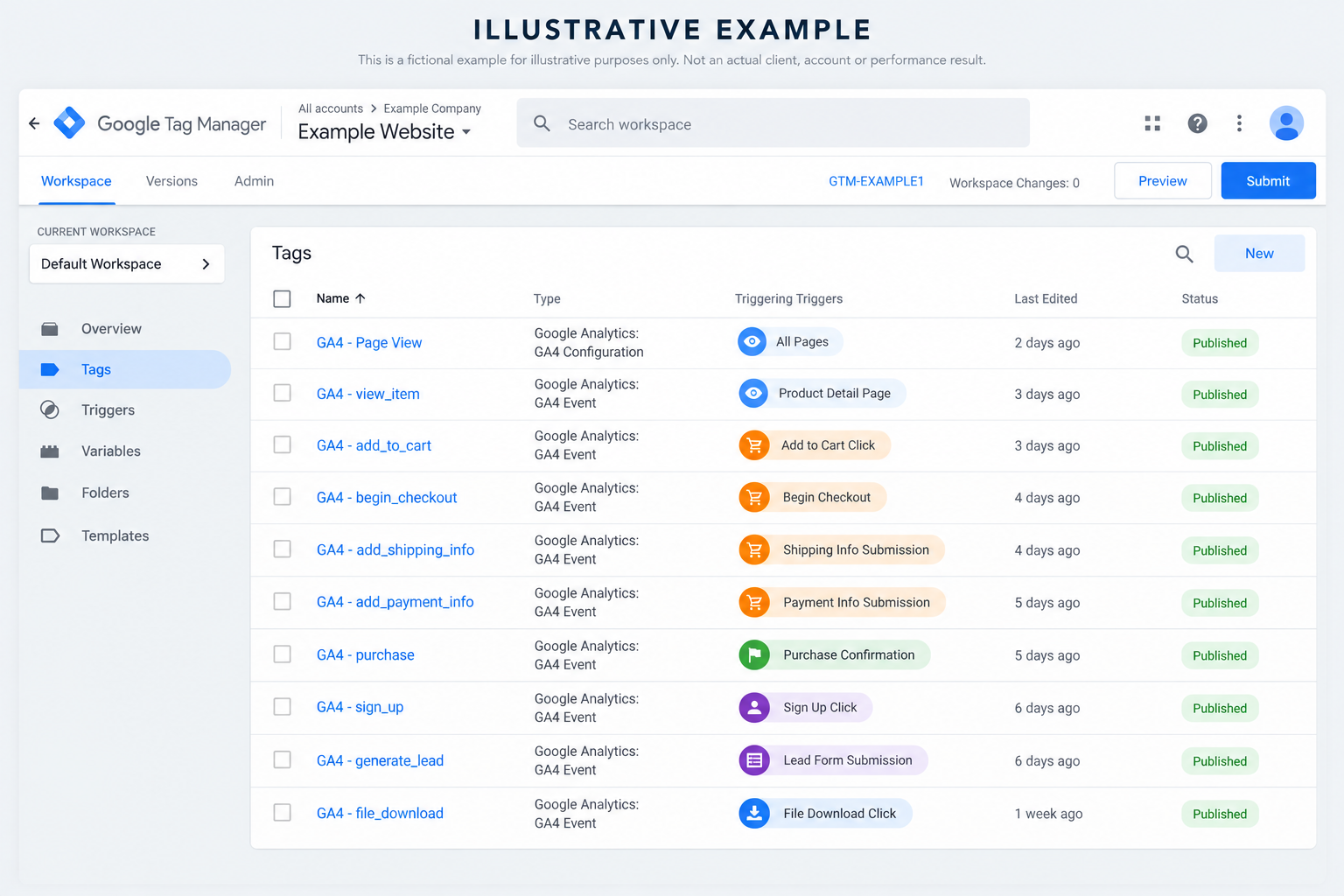1344x896 pixels.
Task: Click the purple person icon of Sign Up Click
Action: pyautogui.click(x=754, y=707)
